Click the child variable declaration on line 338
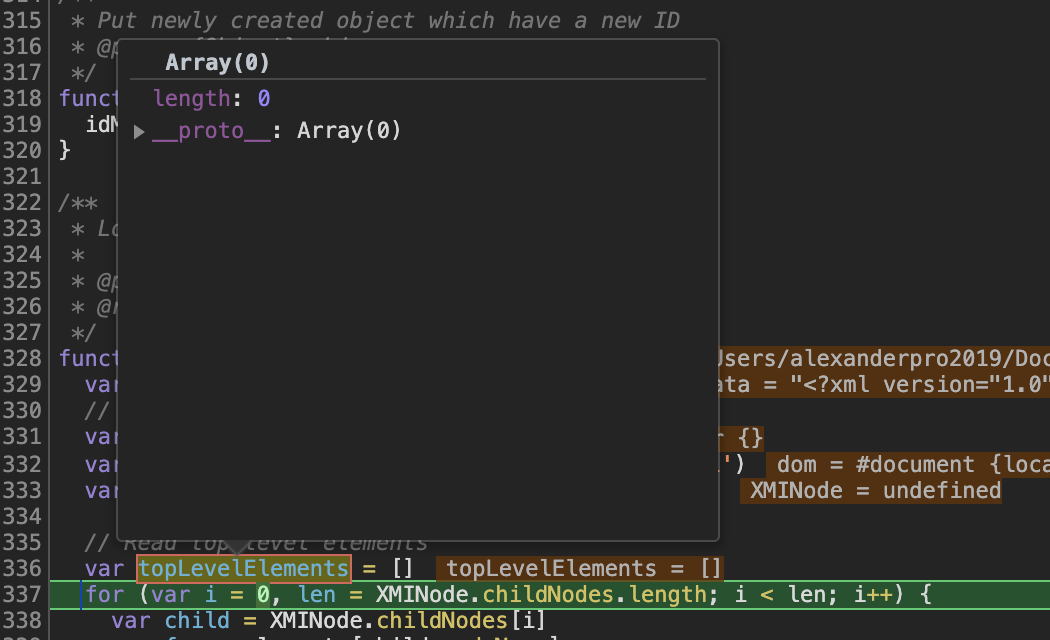 pos(197,620)
